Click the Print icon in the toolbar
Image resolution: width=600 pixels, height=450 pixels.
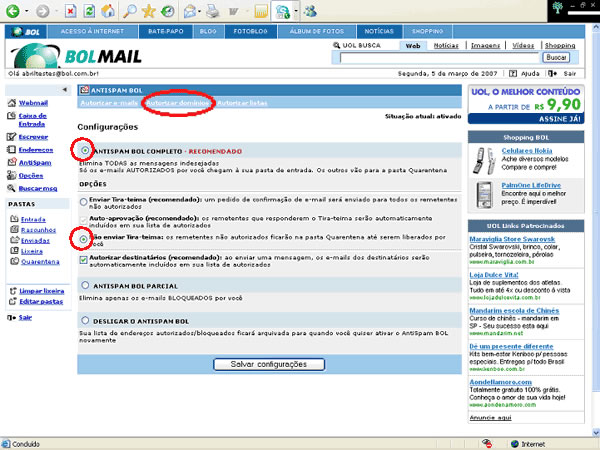pyautogui.click(x=209, y=12)
